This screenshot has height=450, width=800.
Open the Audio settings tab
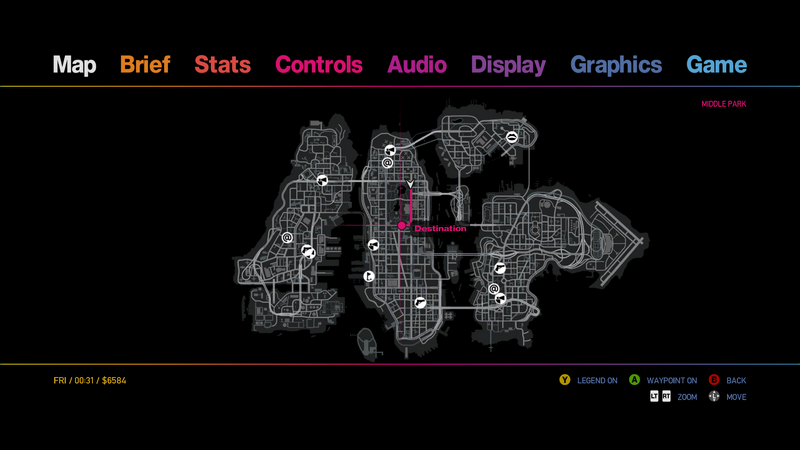click(417, 65)
